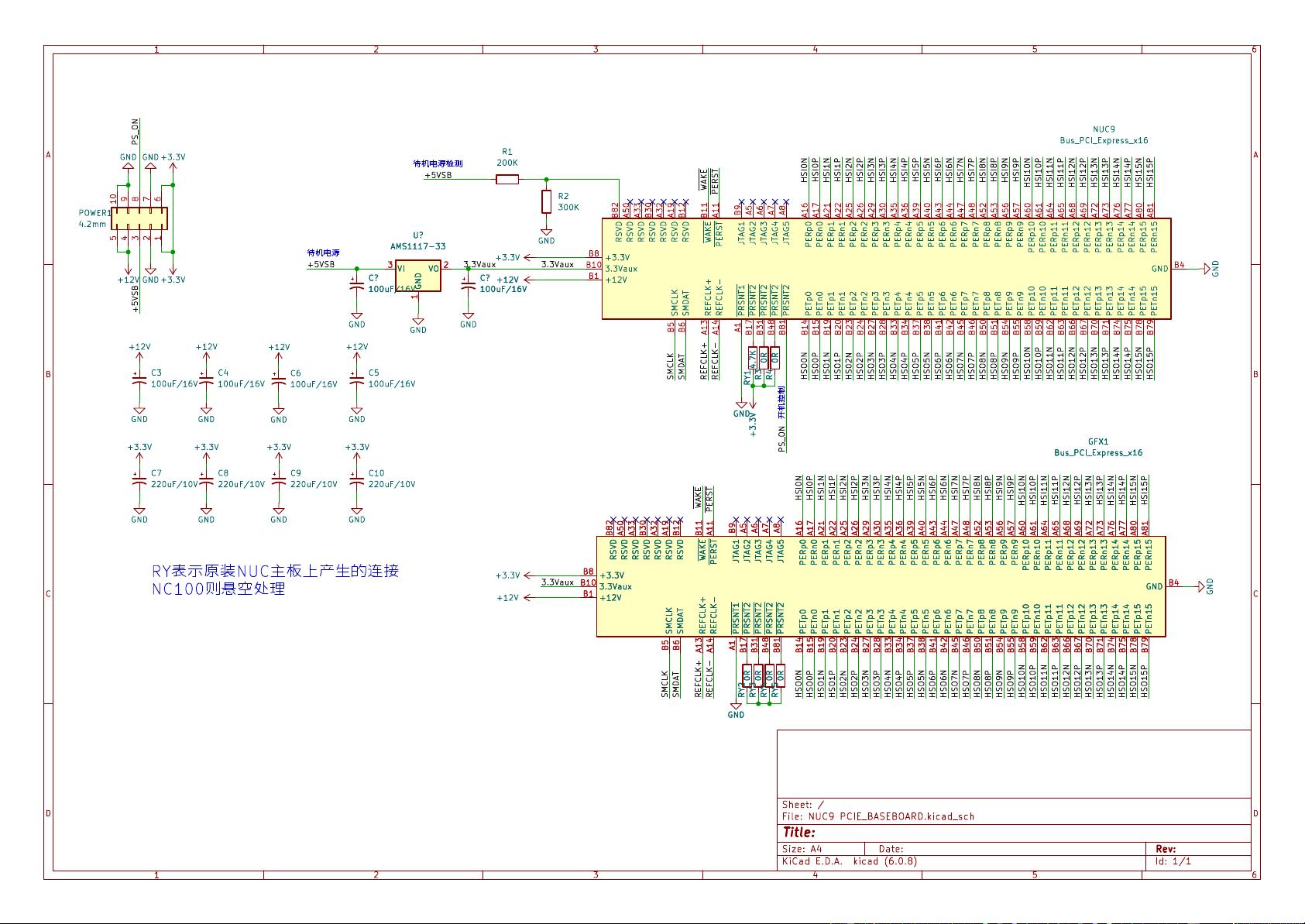
Task: Select the C3 100uF/16V capacitor
Action: 139,380
